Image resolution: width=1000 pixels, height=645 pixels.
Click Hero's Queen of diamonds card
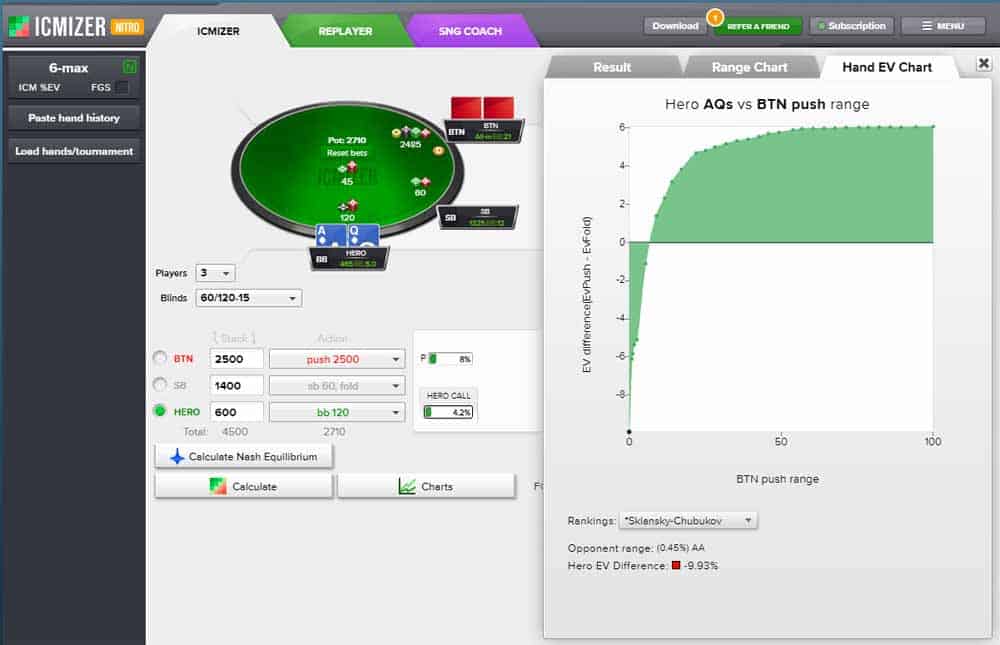pos(363,236)
